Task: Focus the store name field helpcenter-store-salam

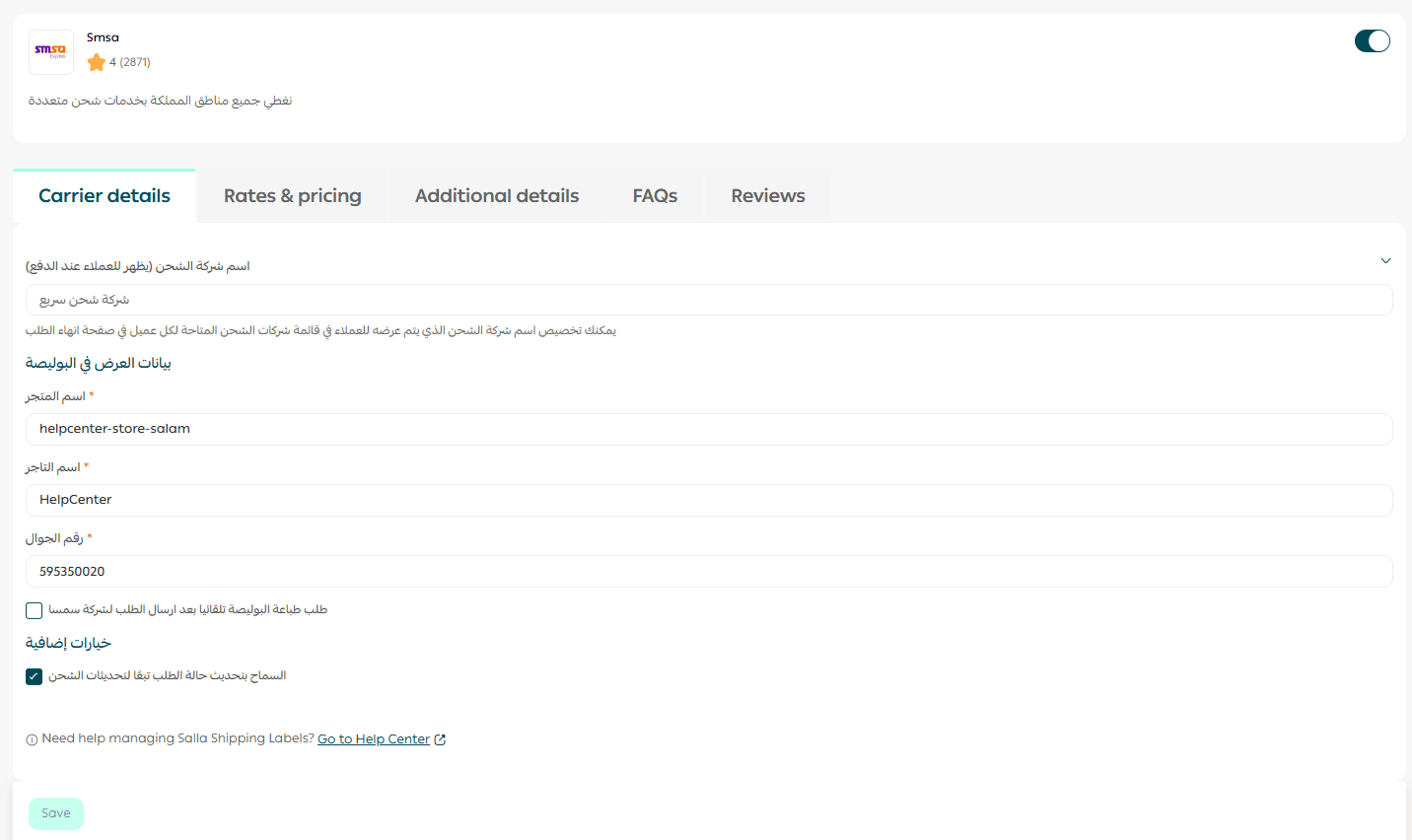Action: pos(708,429)
